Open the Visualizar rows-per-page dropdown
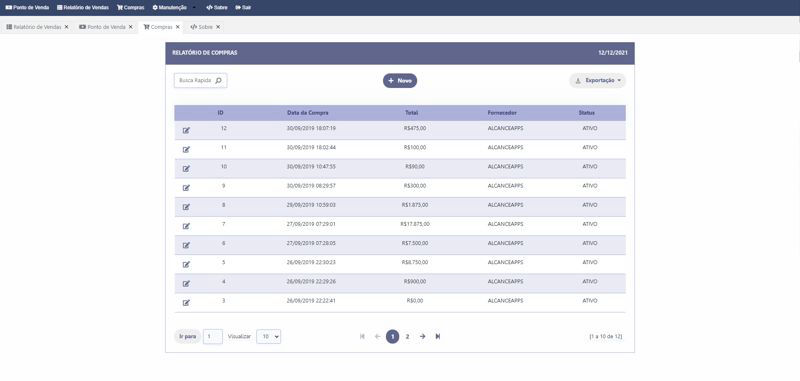This screenshot has height=381, width=800. tap(268, 337)
